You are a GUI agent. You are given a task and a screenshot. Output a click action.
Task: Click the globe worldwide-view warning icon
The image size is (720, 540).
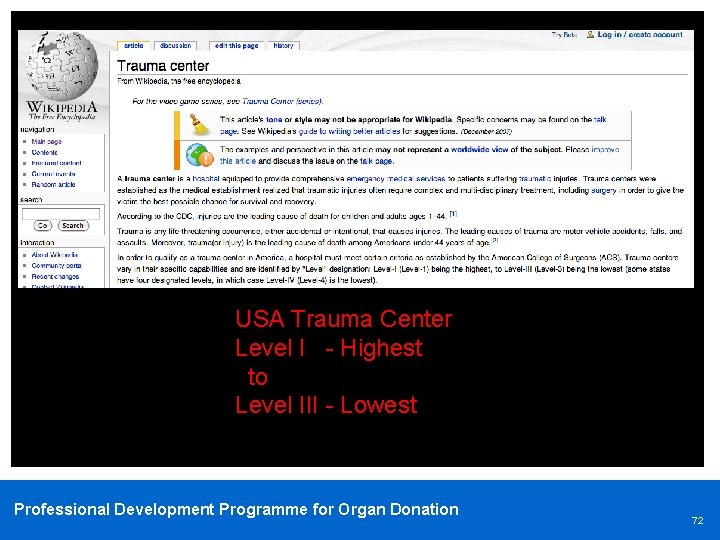tap(199, 155)
